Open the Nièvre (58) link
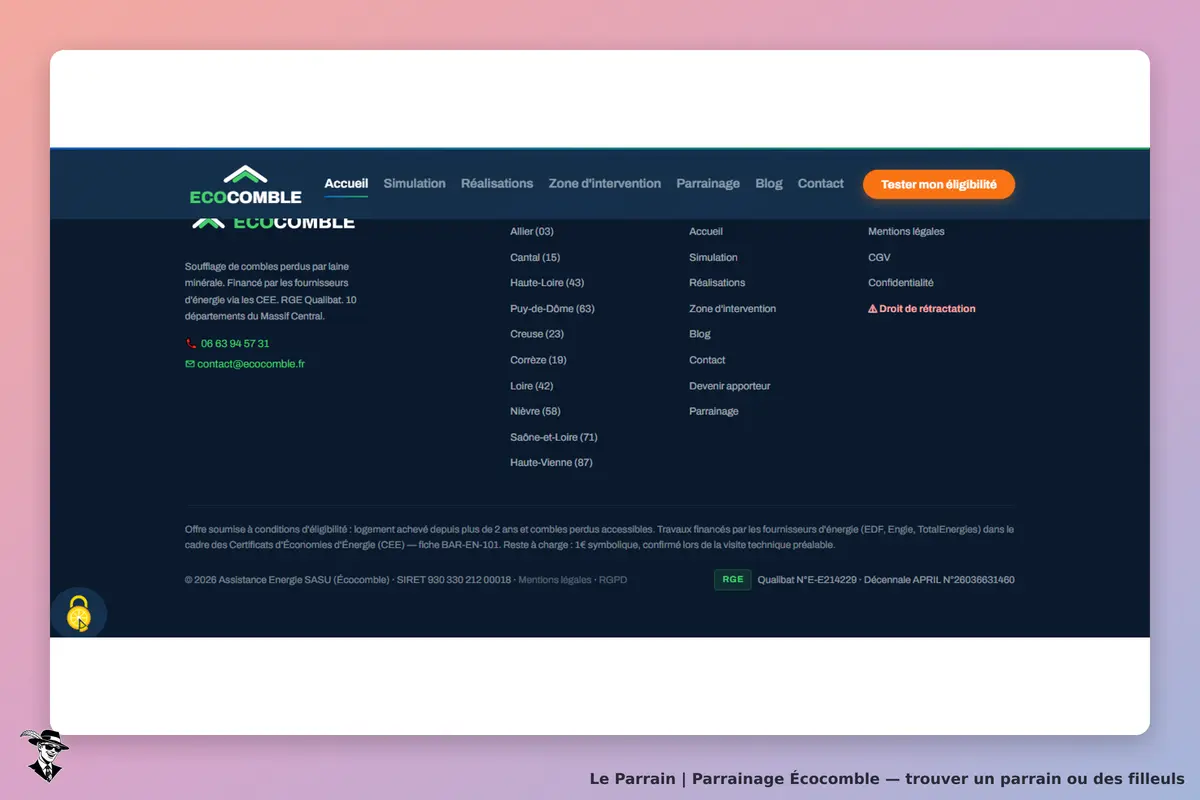This screenshot has height=800, width=1200. pyautogui.click(x=535, y=411)
